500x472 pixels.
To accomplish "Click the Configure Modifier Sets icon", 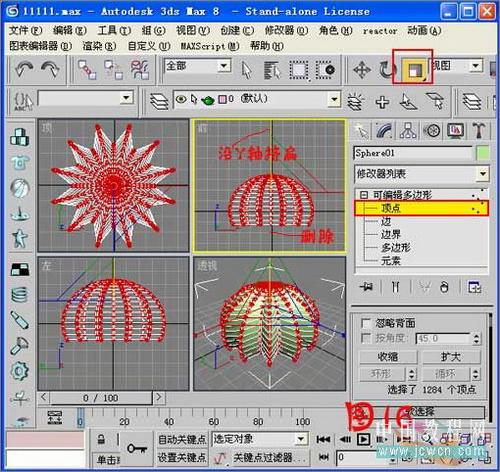I will (x=474, y=286).
